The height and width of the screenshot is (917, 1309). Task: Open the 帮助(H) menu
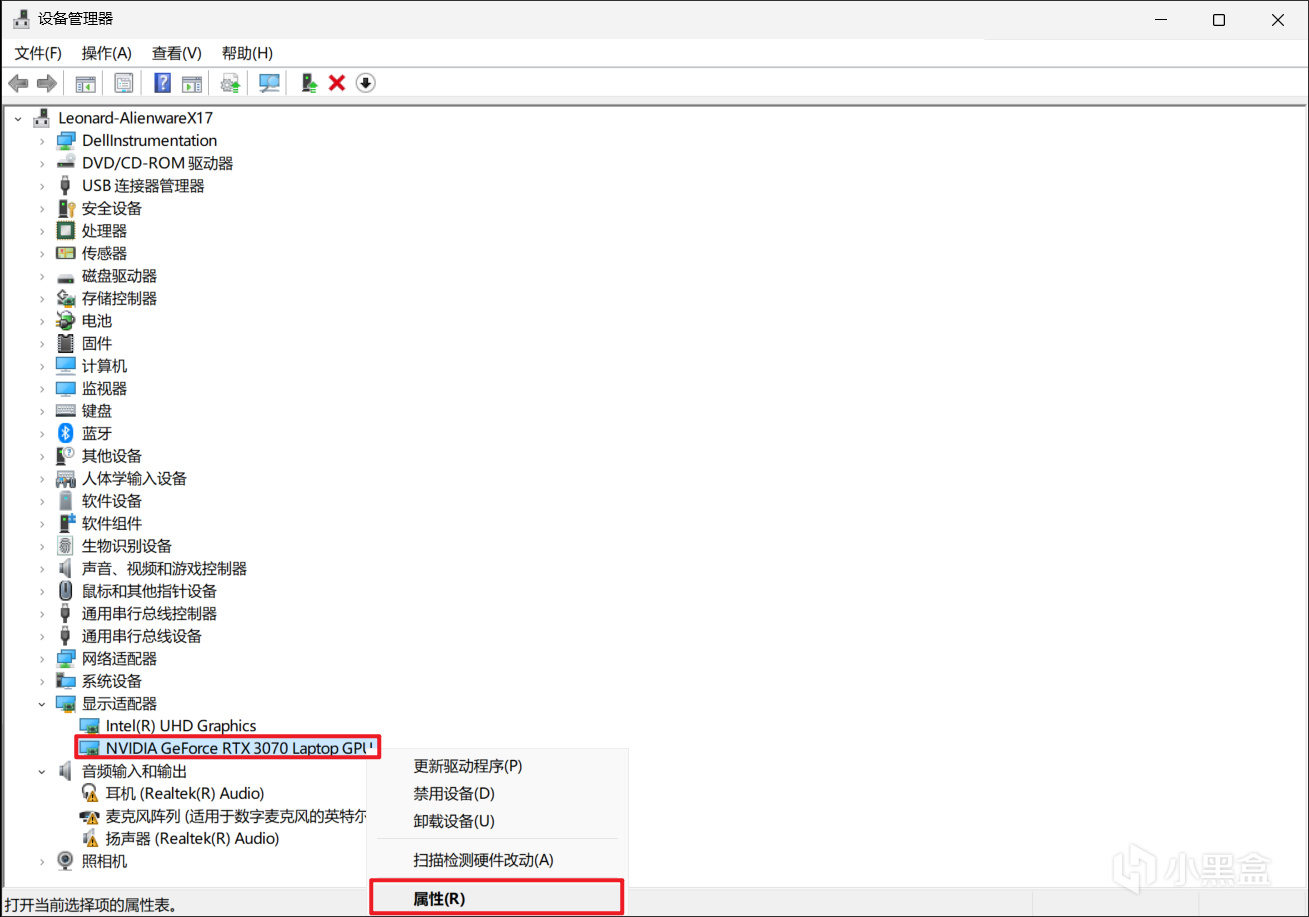tap(247, 53)
